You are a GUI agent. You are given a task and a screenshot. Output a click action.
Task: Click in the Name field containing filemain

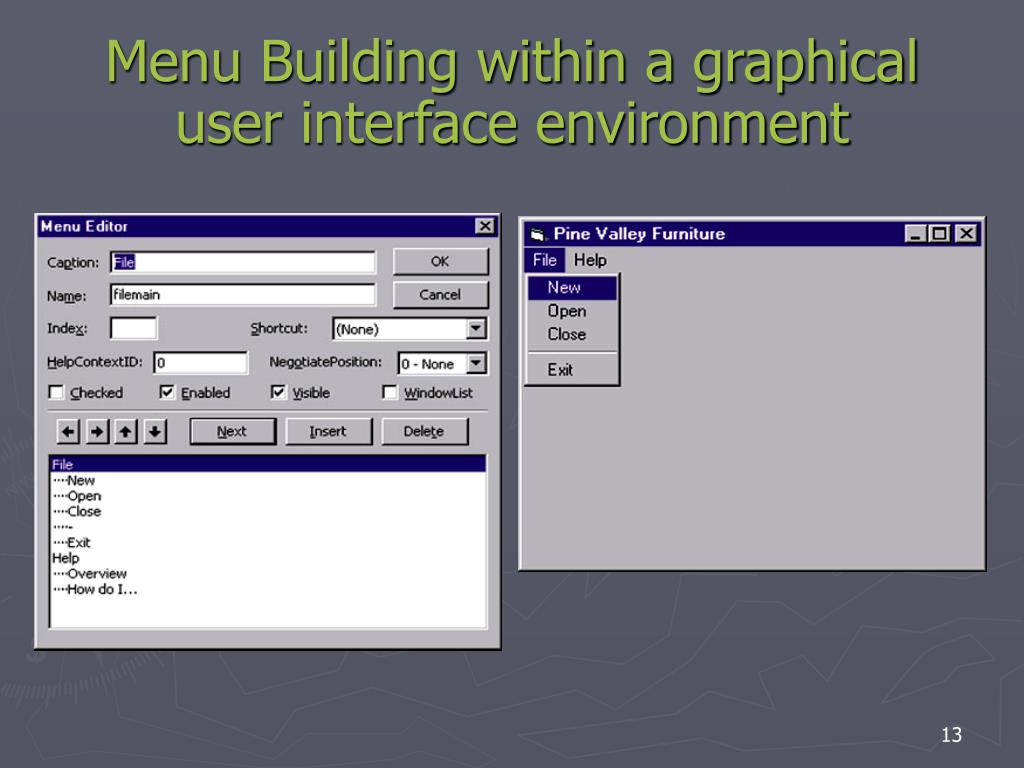[x=243, y=295]
